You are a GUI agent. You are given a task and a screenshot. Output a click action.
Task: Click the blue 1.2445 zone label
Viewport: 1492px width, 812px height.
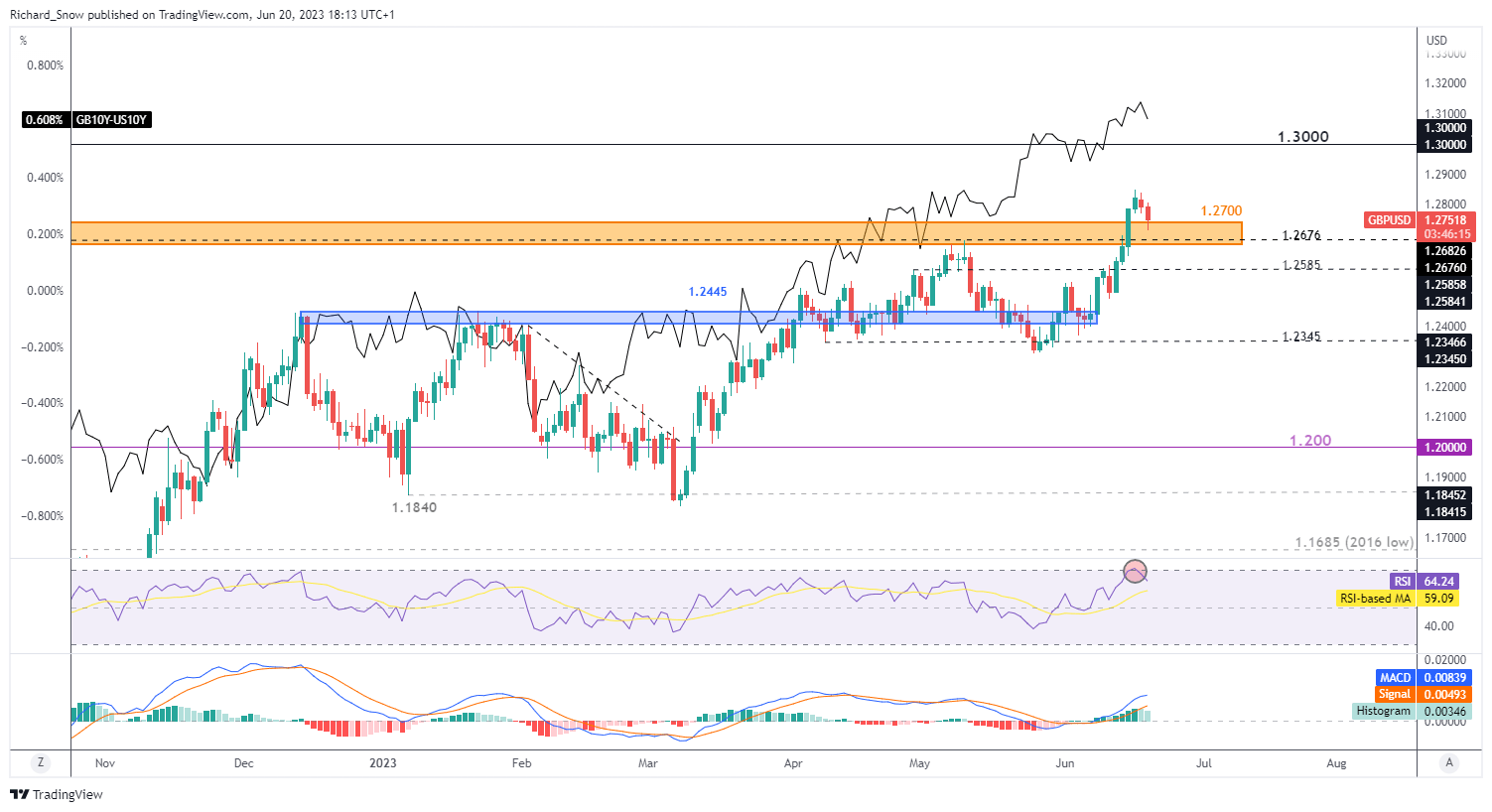point(708,292)
